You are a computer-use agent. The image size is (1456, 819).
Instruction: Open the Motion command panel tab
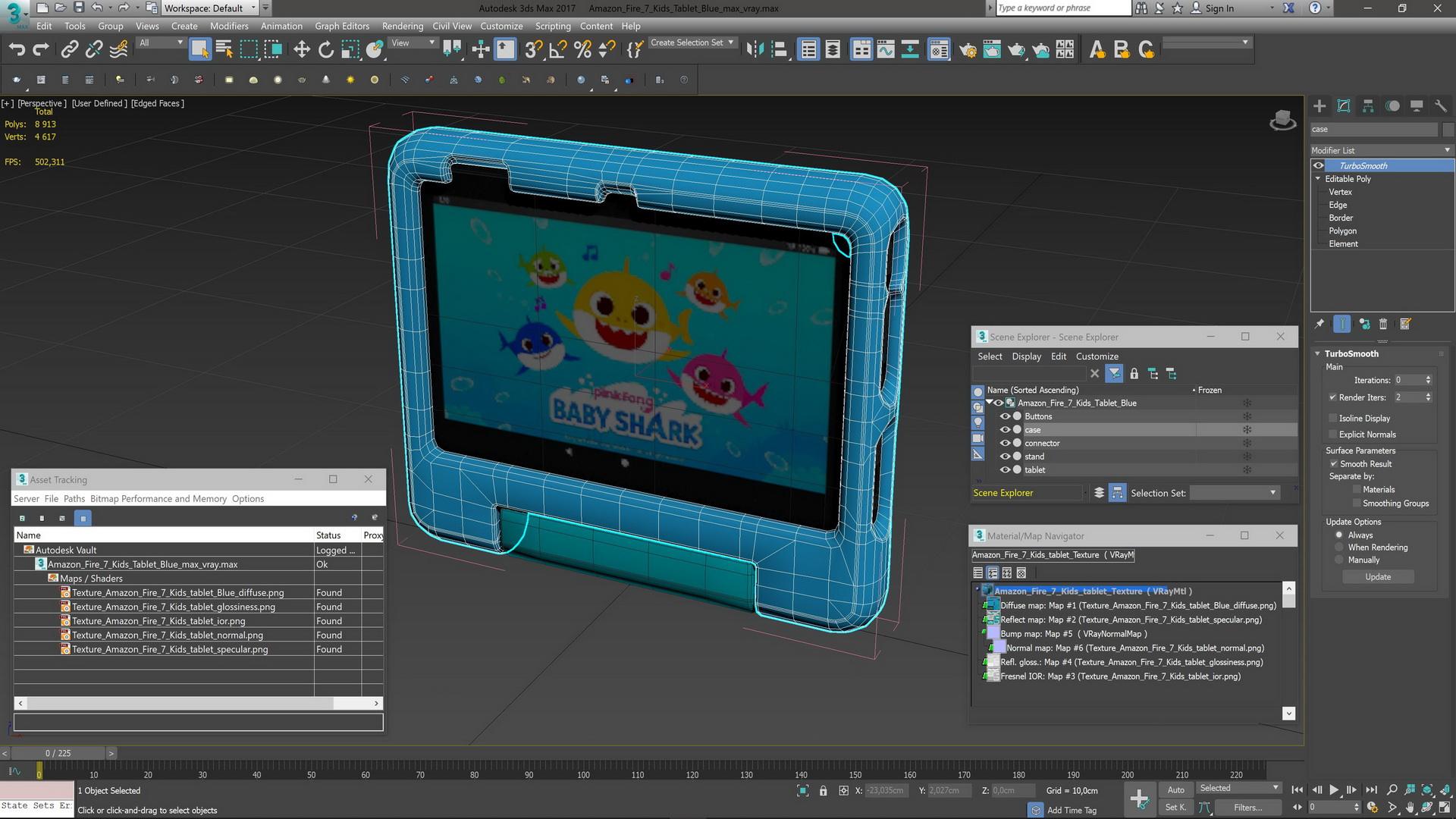[x=1392, y=106]
